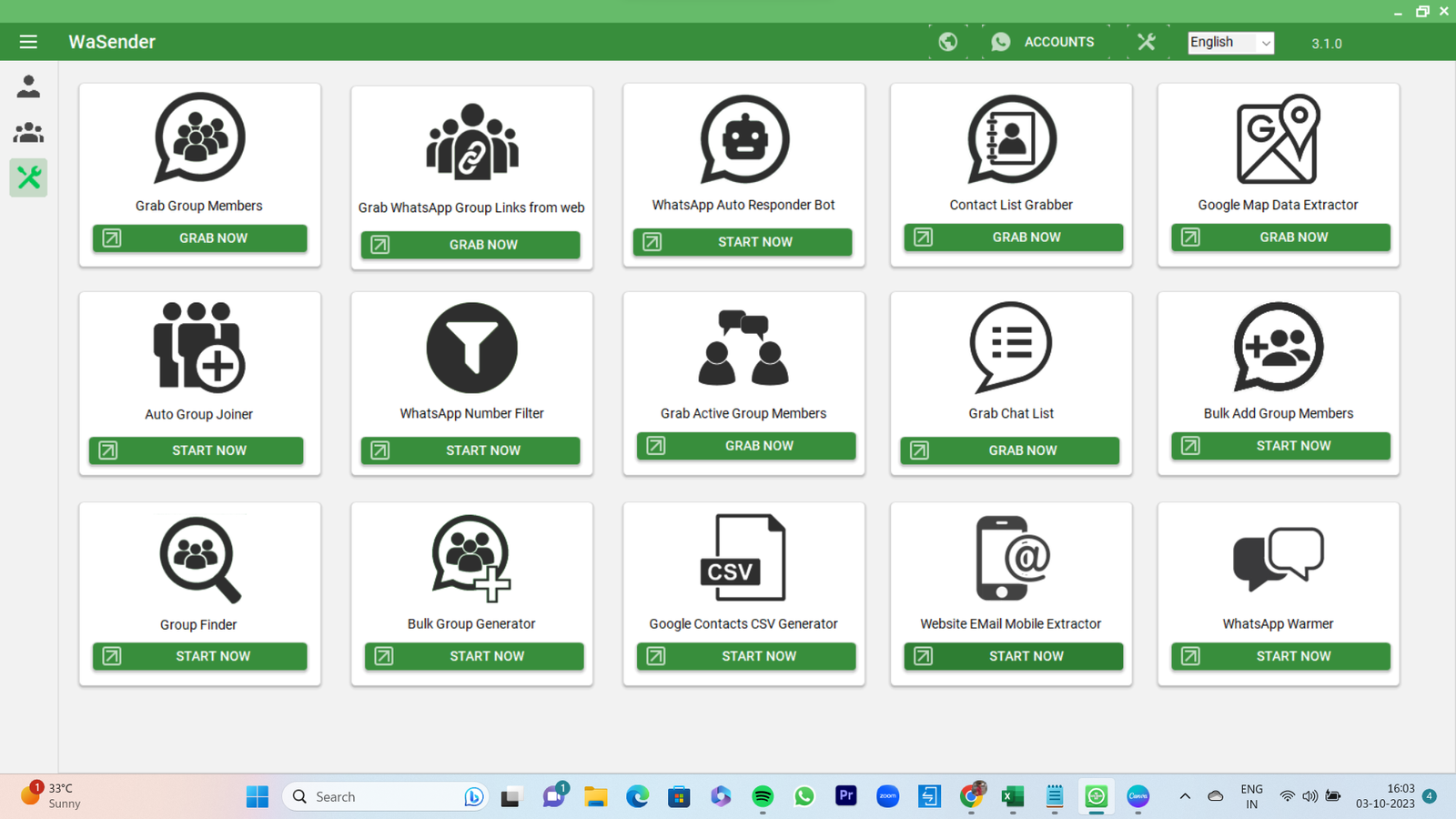Open Spotify from the taskbar
Viewport: 1456px width, 819px height.
tap(763, 796)
